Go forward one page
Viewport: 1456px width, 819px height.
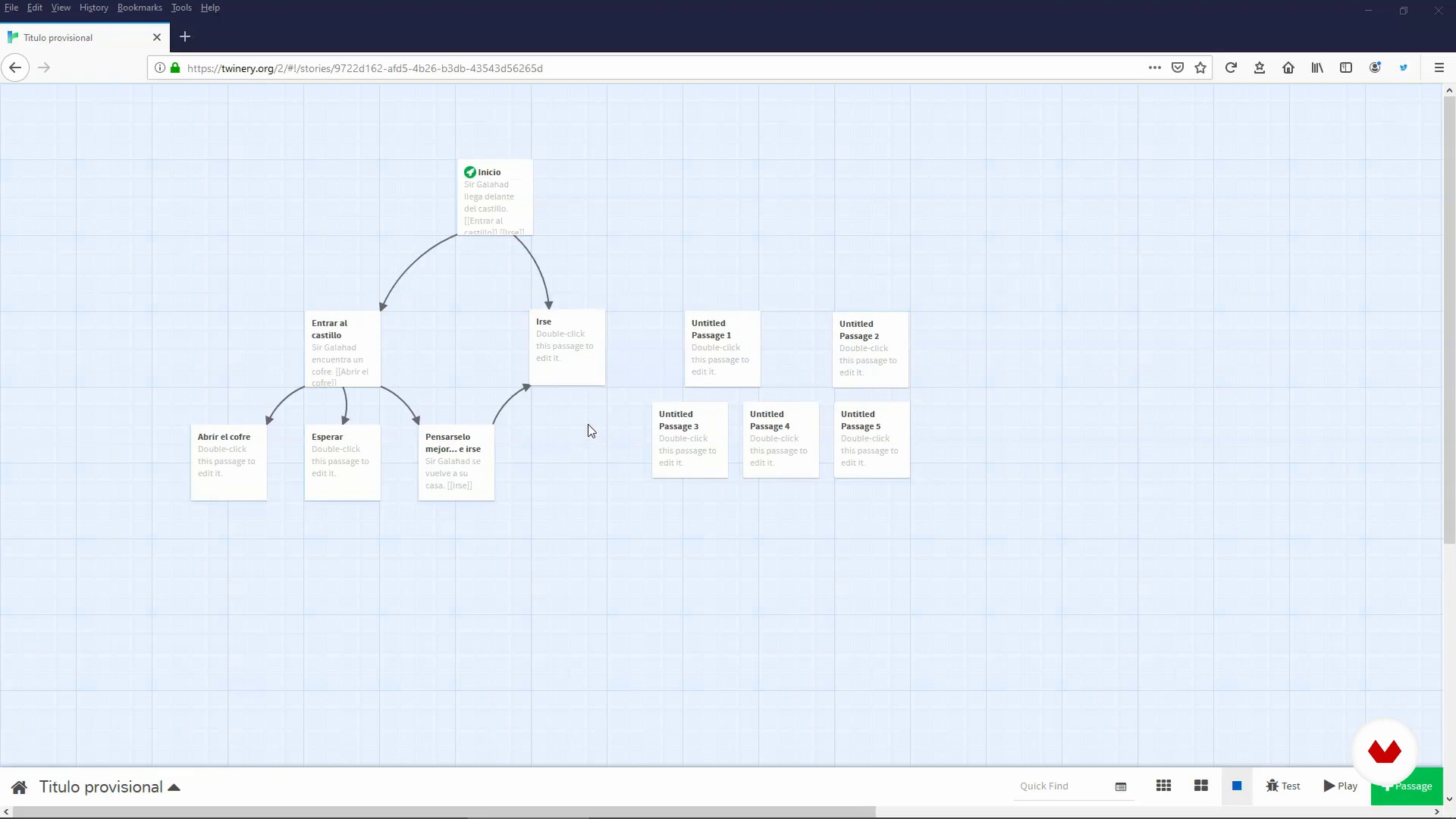click(44, 67)
